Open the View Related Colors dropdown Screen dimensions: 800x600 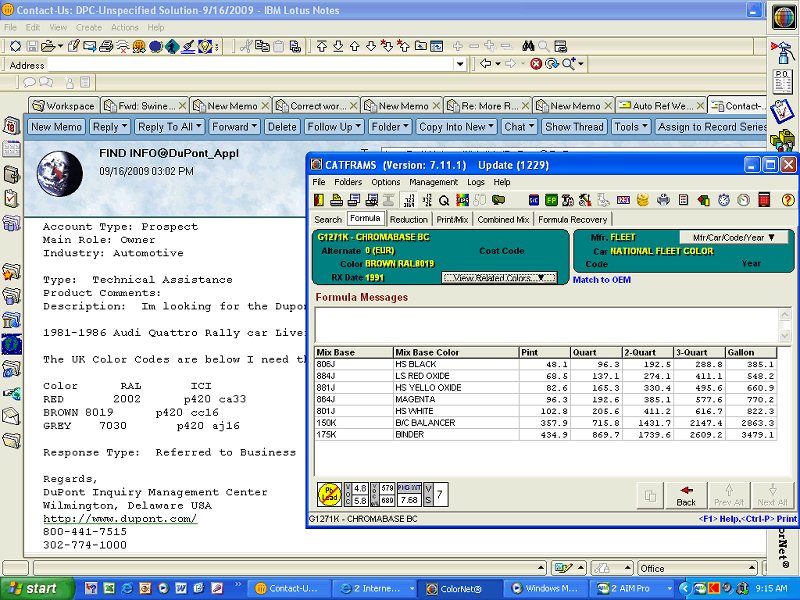498,277
